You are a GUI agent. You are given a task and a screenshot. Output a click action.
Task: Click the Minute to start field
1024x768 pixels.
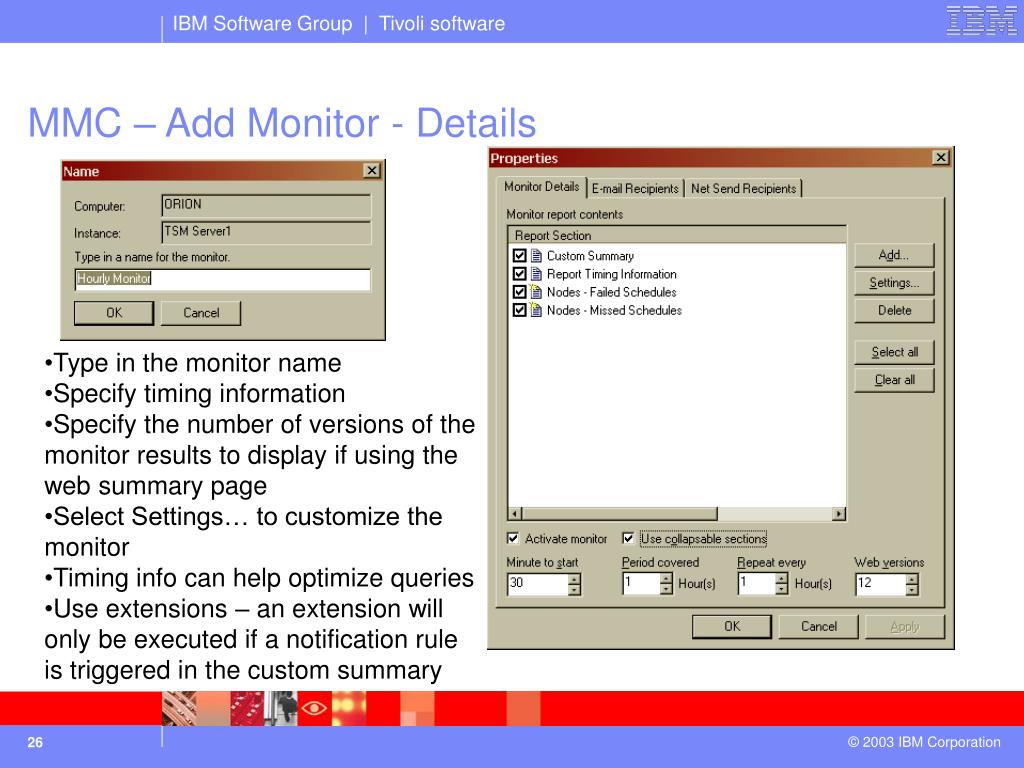pyautogui.click(x=537, y=583)
